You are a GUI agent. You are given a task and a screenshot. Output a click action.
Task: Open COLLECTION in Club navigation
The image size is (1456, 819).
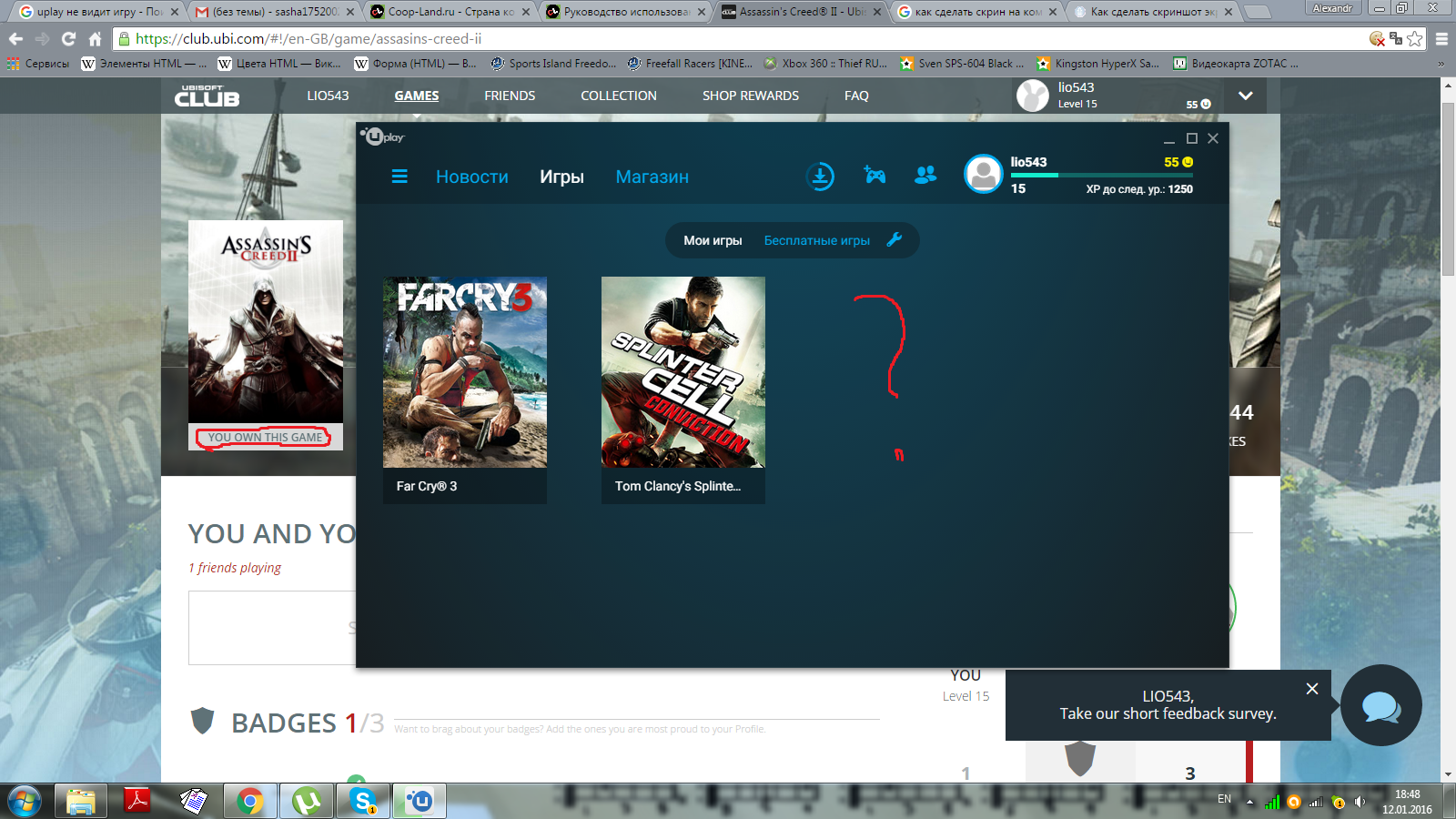click(x=619, y=96)
